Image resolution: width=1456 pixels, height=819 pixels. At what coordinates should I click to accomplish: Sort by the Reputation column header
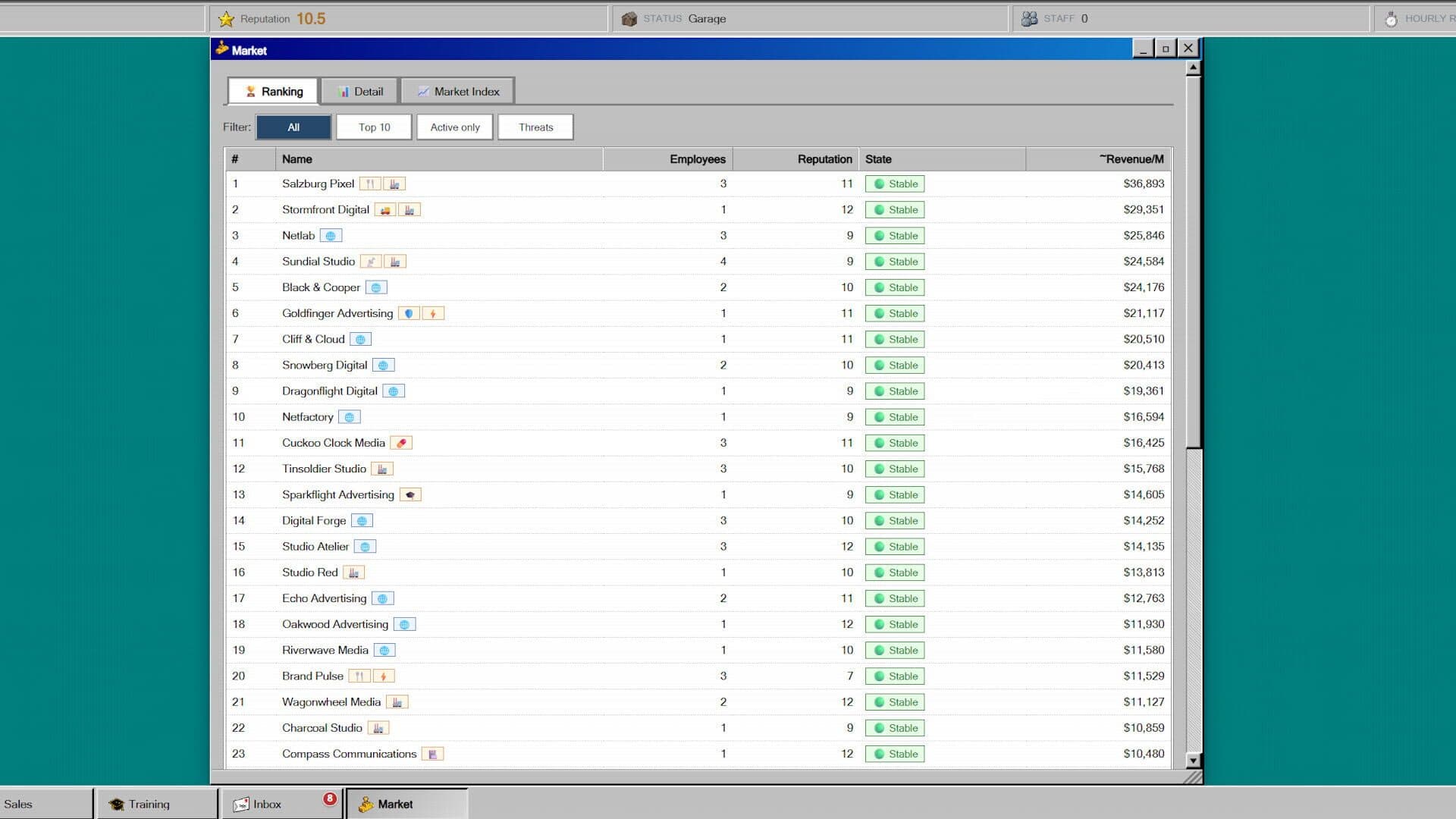pyautogui.click(x=795, y=159)
